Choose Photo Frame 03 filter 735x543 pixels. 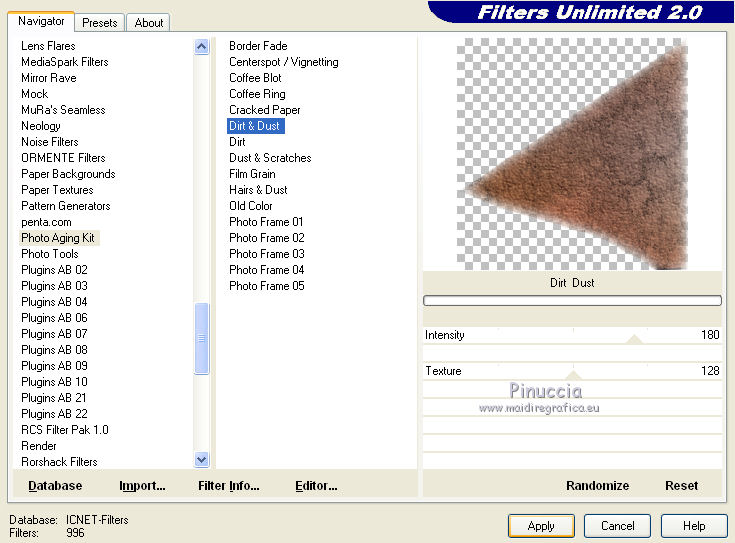(x=266, y=254)
